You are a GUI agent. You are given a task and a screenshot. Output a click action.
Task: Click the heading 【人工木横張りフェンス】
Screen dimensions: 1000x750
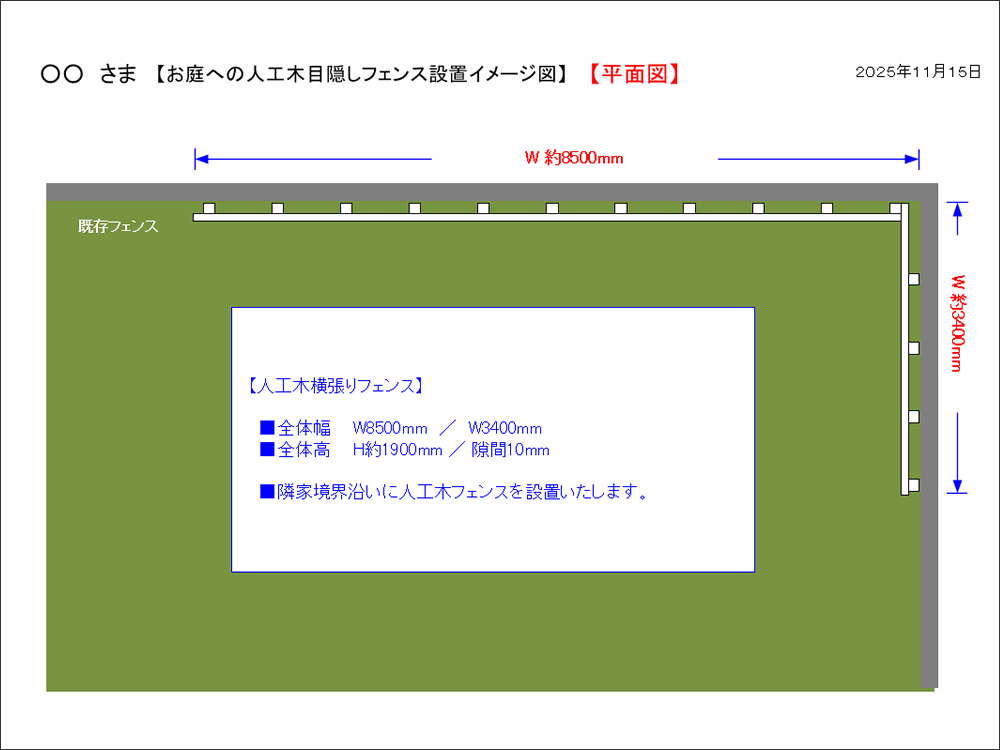click(x=334, y=386)
